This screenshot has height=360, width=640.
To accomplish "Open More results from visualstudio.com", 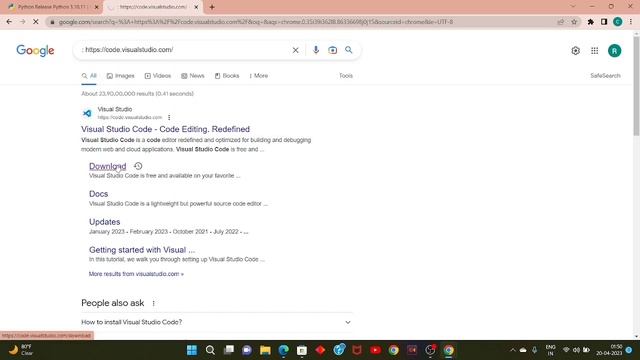I will pos(136,274).
